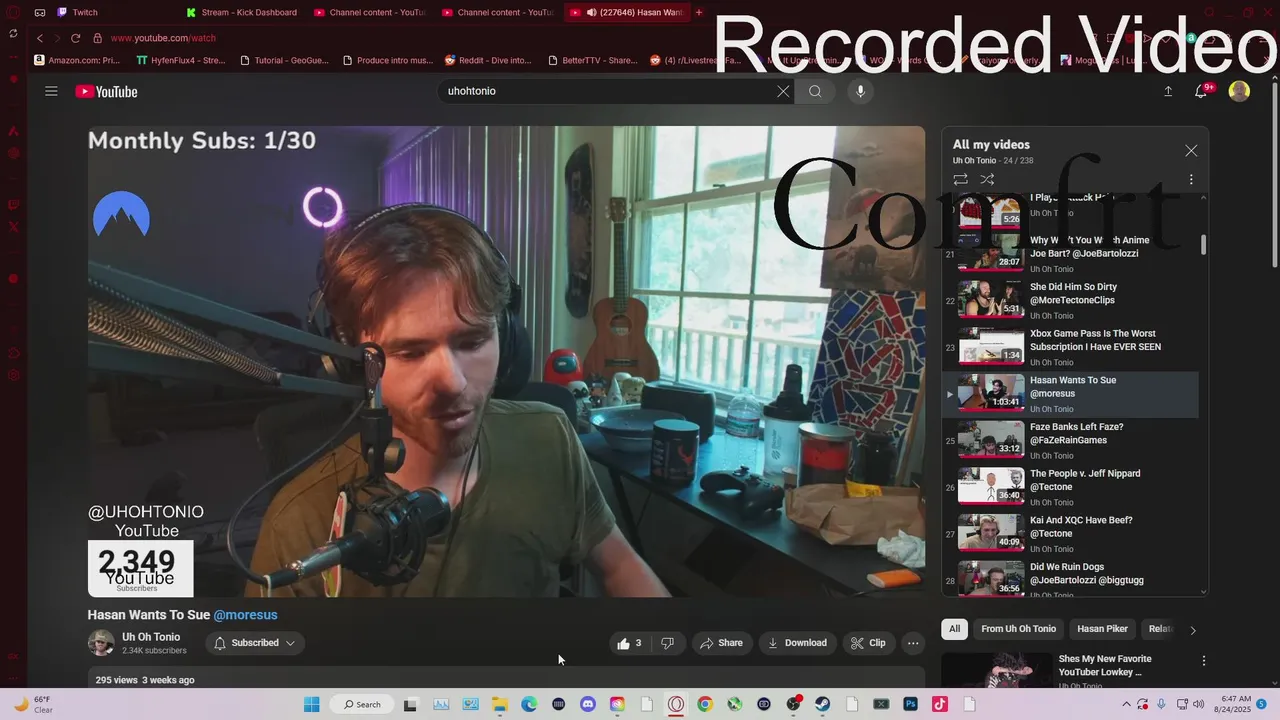Screen dimensions: 1280x720
Task: Select the All filter chip
Action: click(955, 629)
